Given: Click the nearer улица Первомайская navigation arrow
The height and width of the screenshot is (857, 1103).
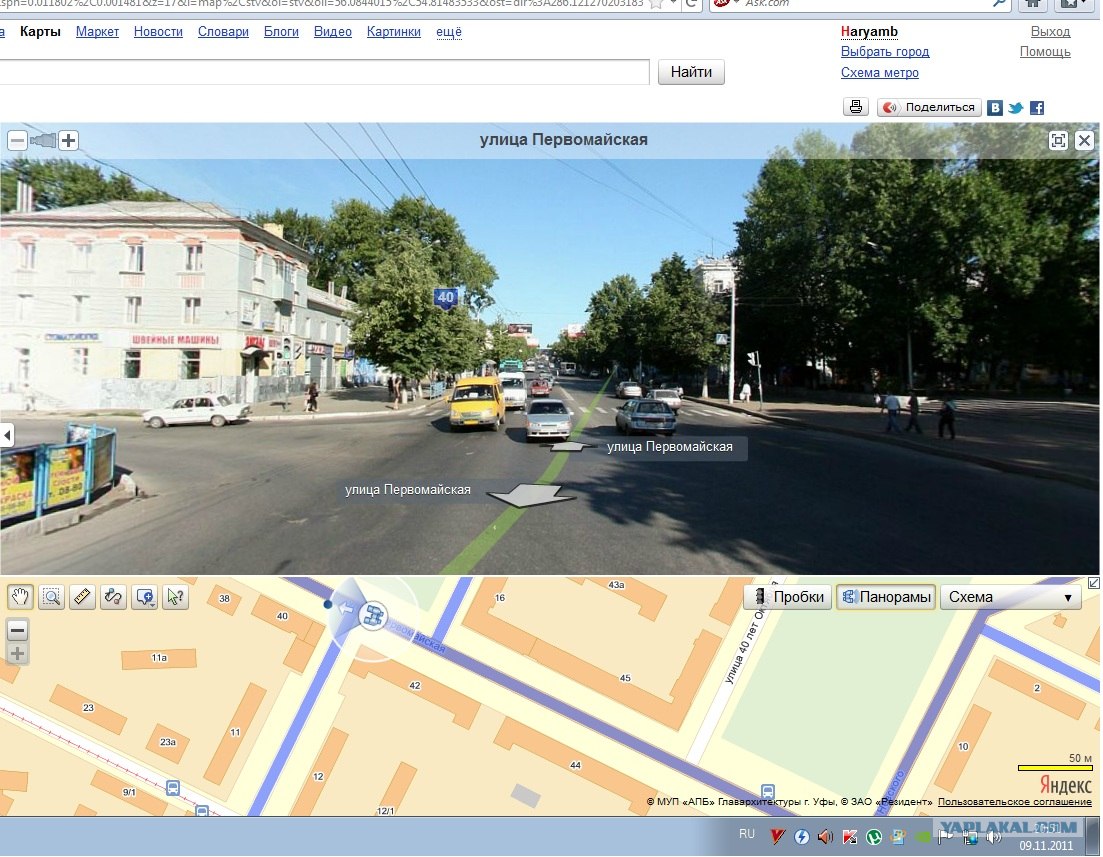Looking at the screenshot, I should click(533, 495).
